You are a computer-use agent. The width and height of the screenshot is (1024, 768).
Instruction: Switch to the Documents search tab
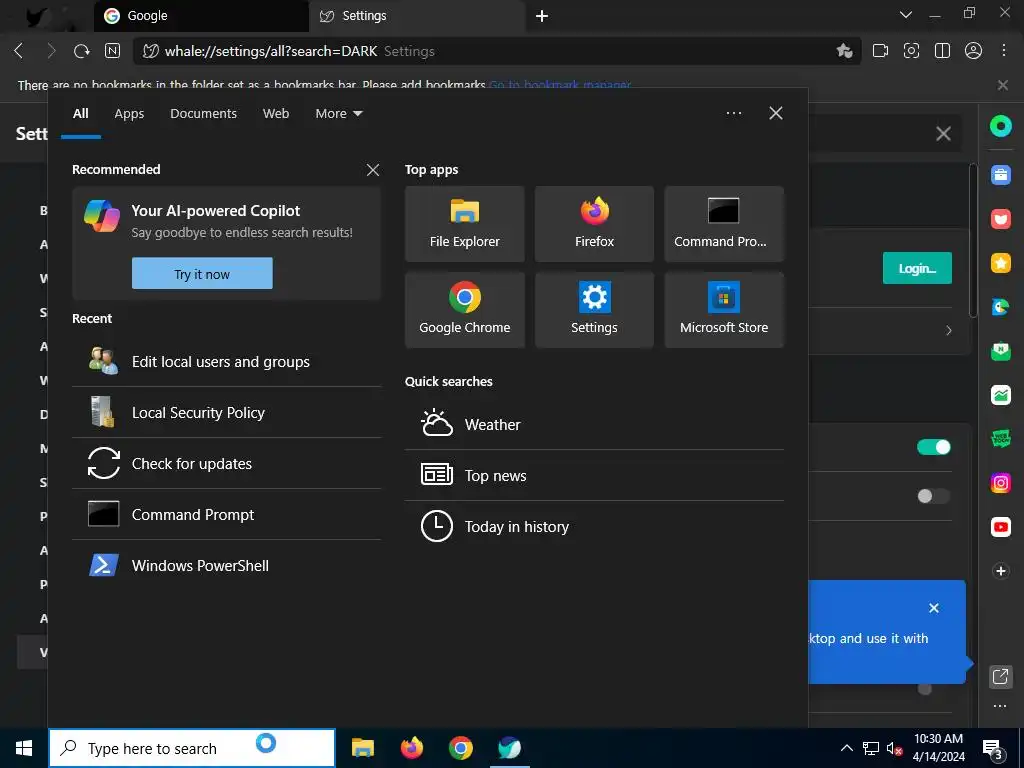[x=204, y=114]
